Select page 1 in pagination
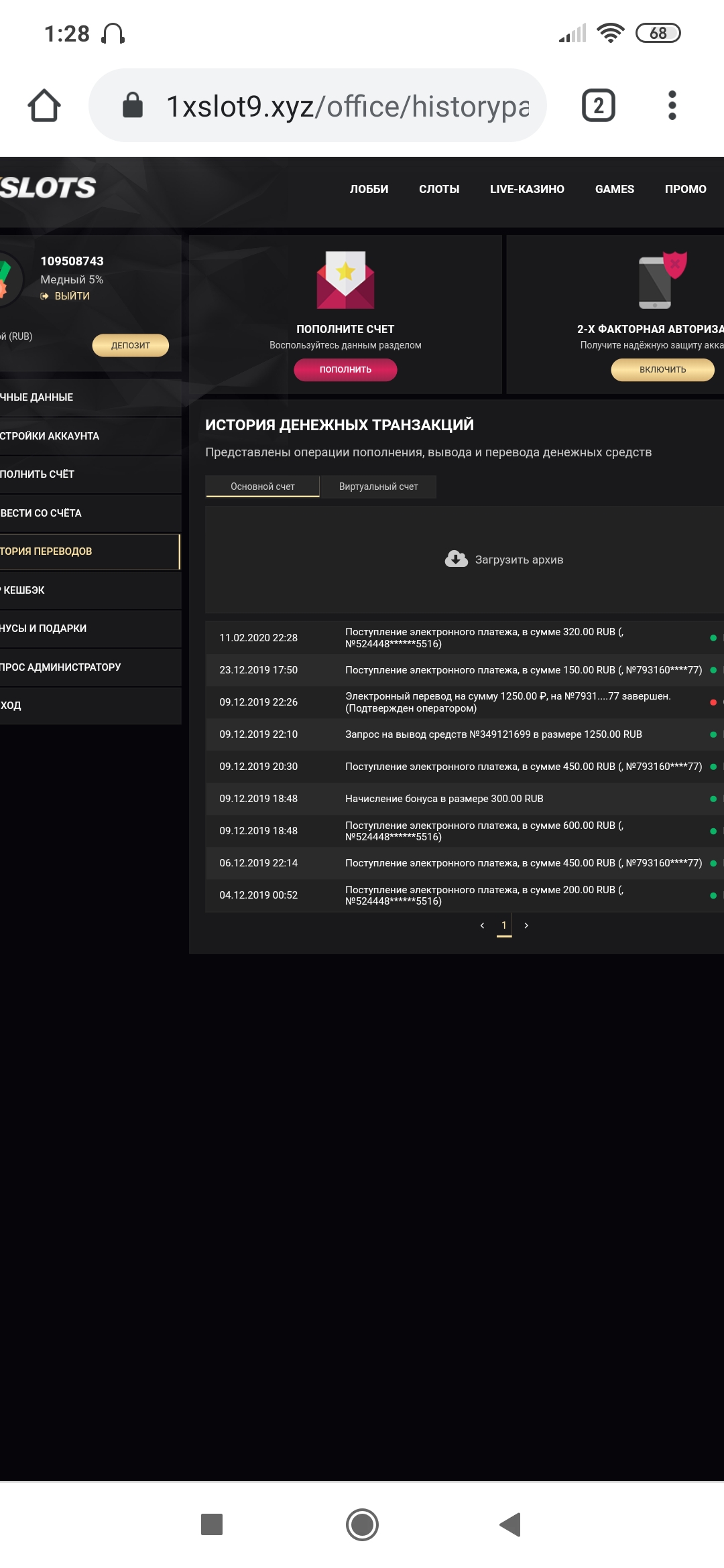Image resolution: width=724 pixels, height=1568 pixels. tap(504, 925)
